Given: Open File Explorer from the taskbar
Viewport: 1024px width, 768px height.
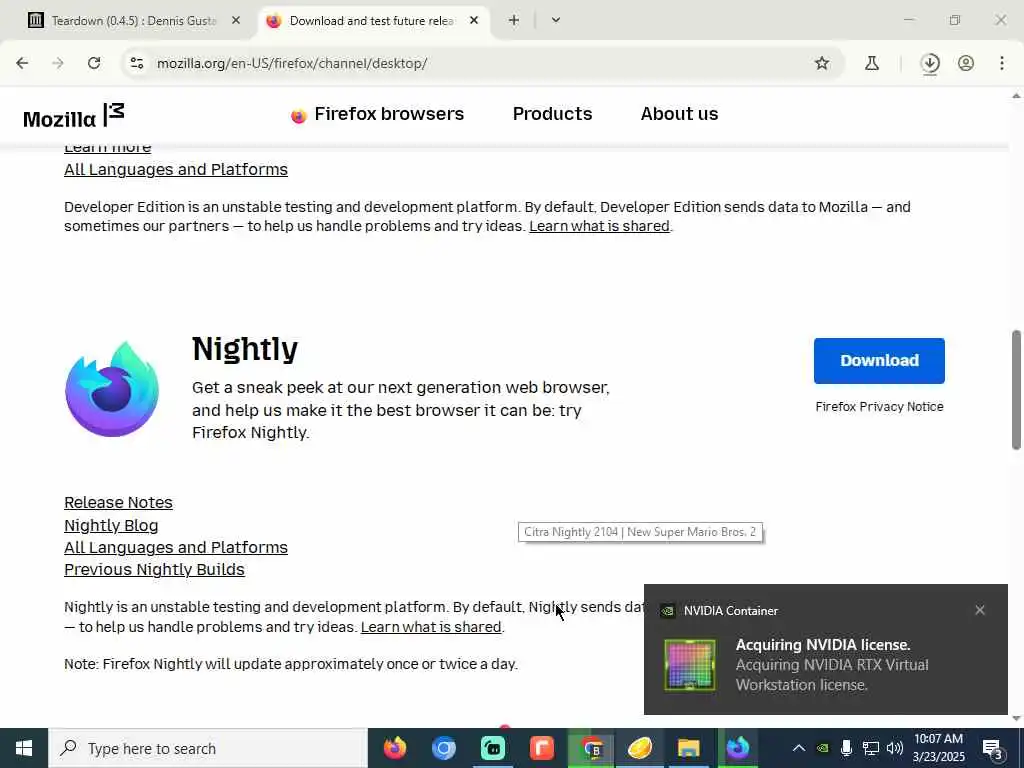Looking at the screenshot, I should click(688, 748).
